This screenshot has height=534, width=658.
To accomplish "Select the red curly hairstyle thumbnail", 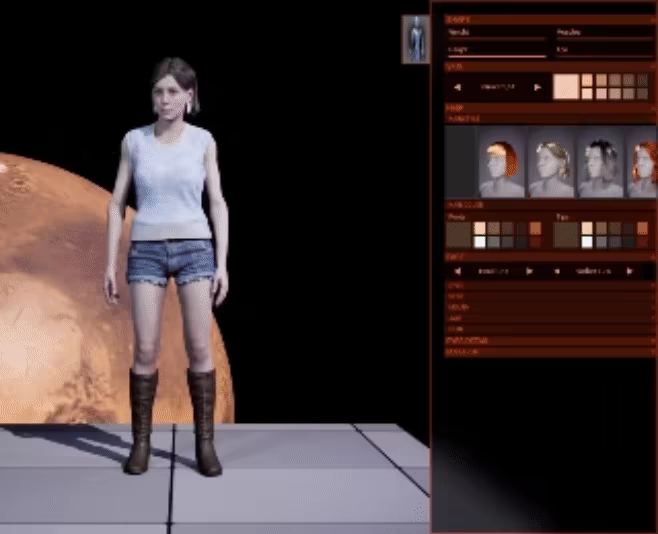I will click(x=642, y=162).
